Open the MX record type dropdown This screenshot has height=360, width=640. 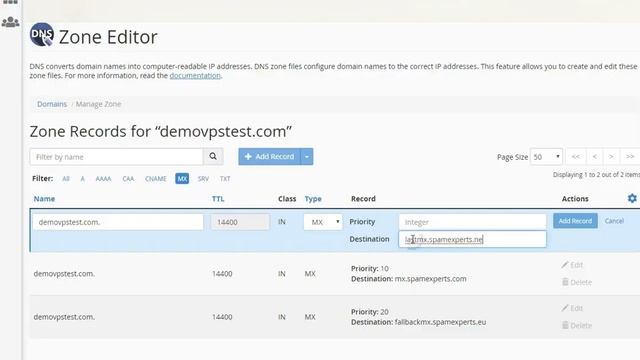pos(323,222)
